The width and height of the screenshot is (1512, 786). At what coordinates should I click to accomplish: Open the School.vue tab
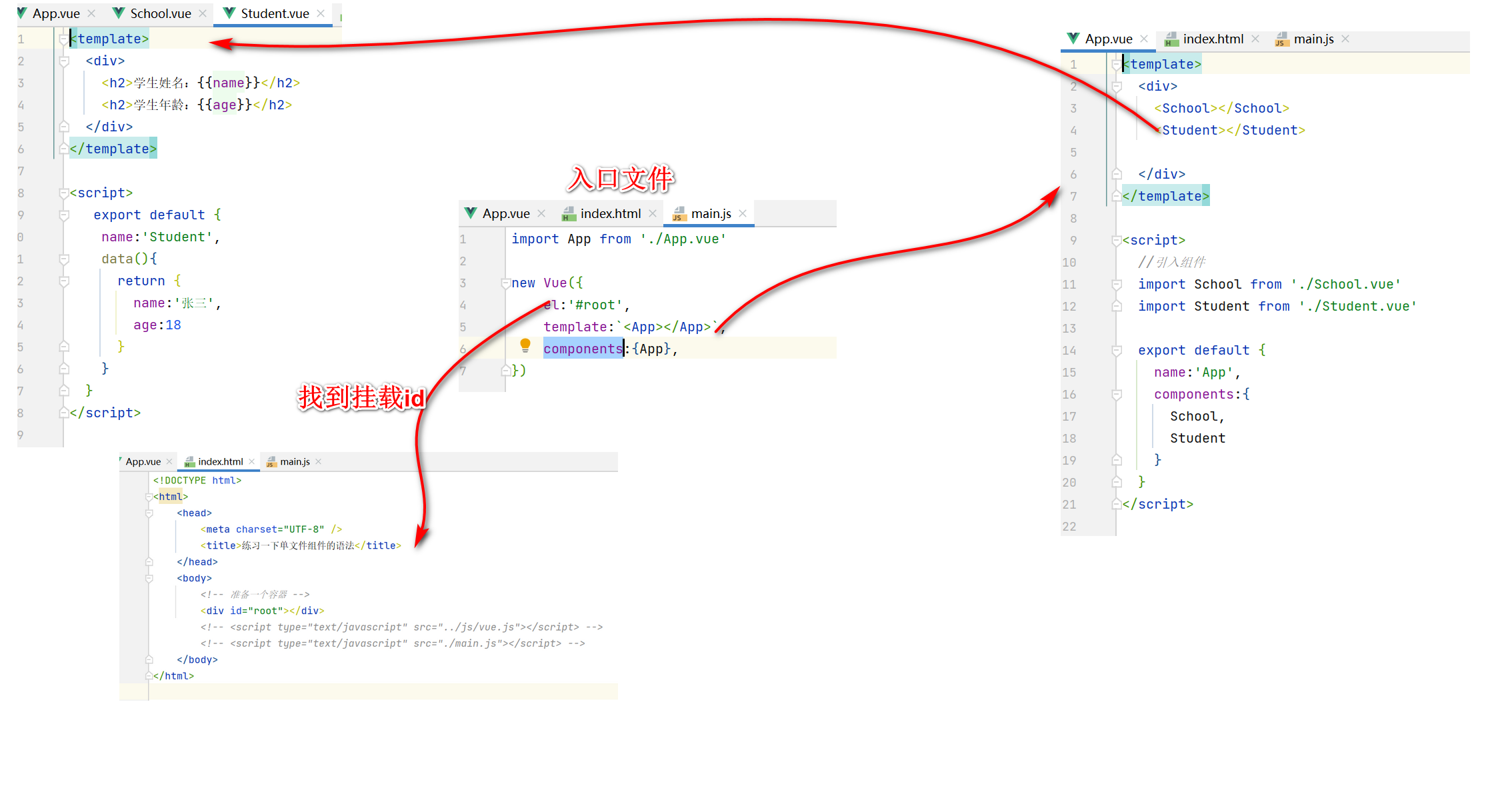(160, 13)
